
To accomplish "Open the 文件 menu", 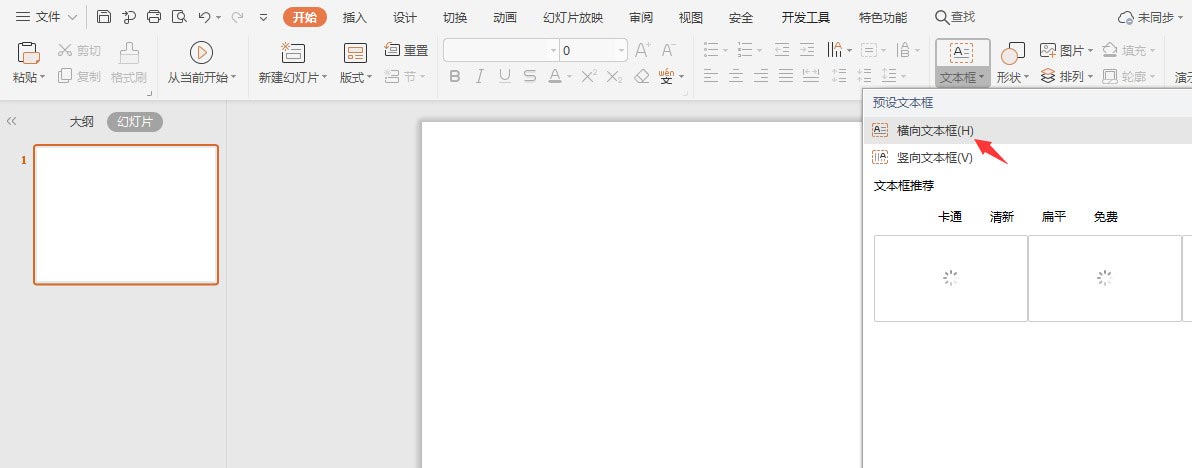I will coord(46,17).
